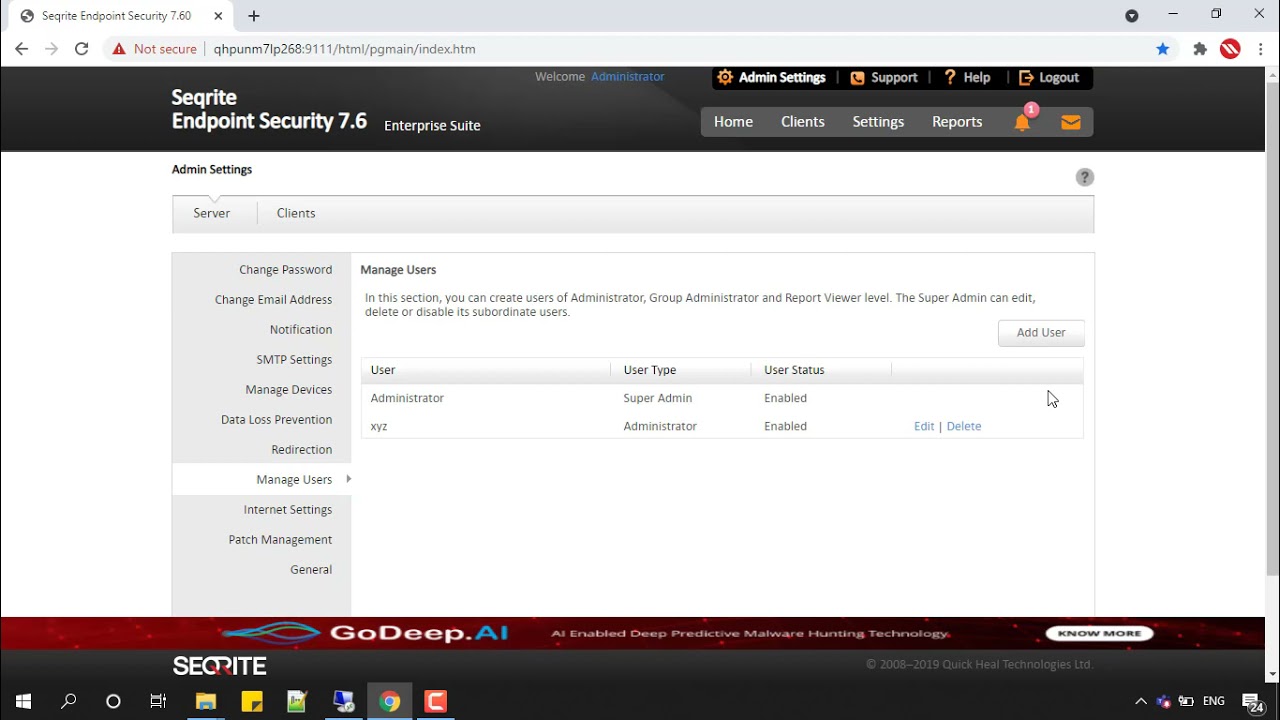Open SMTP Settings
1280x720 pixels.
pyautogui.click(x=294, y=359)
